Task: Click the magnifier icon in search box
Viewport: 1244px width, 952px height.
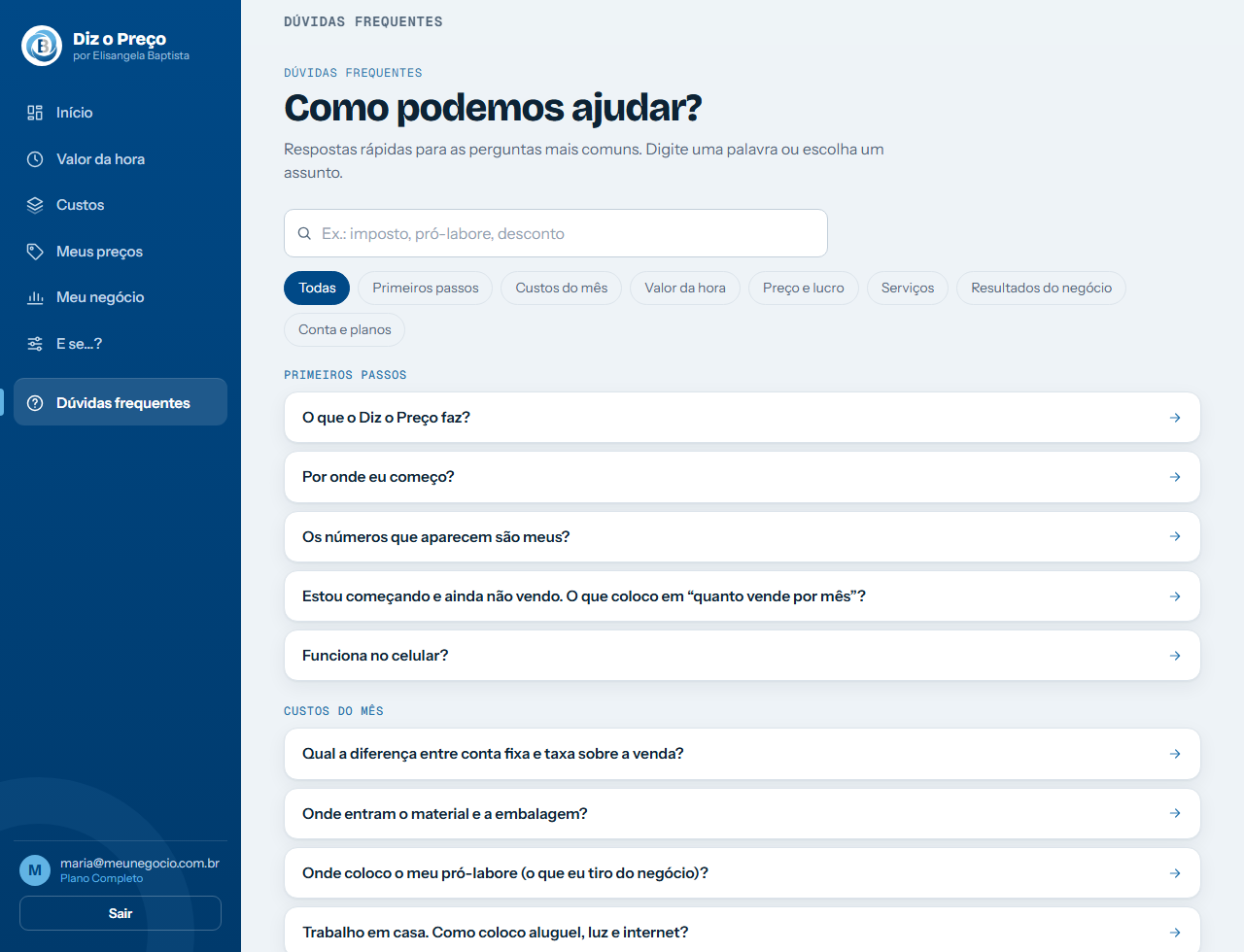Action: click(x=304, y=233)
